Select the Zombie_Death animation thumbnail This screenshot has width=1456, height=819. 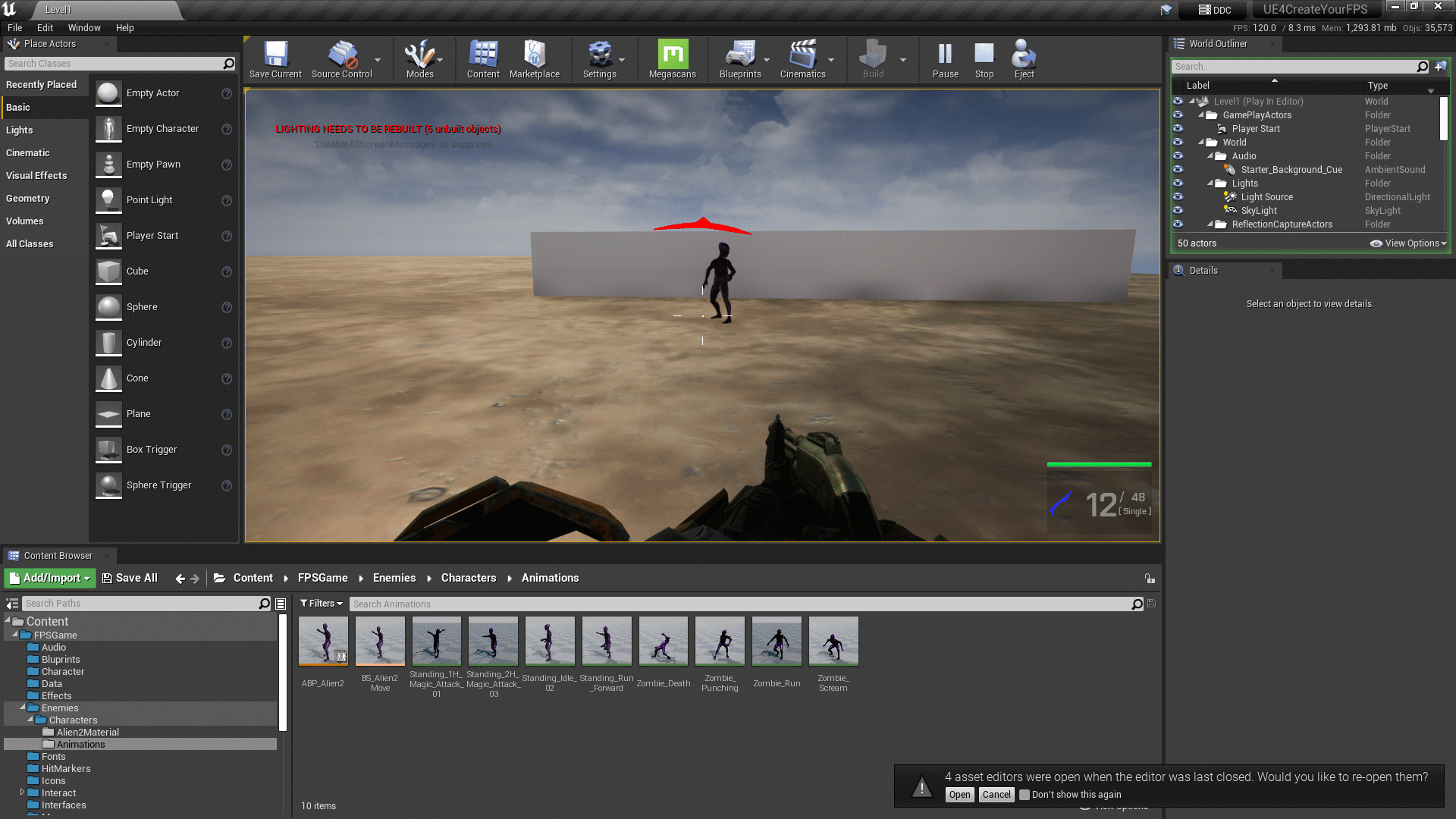[663, 642]
